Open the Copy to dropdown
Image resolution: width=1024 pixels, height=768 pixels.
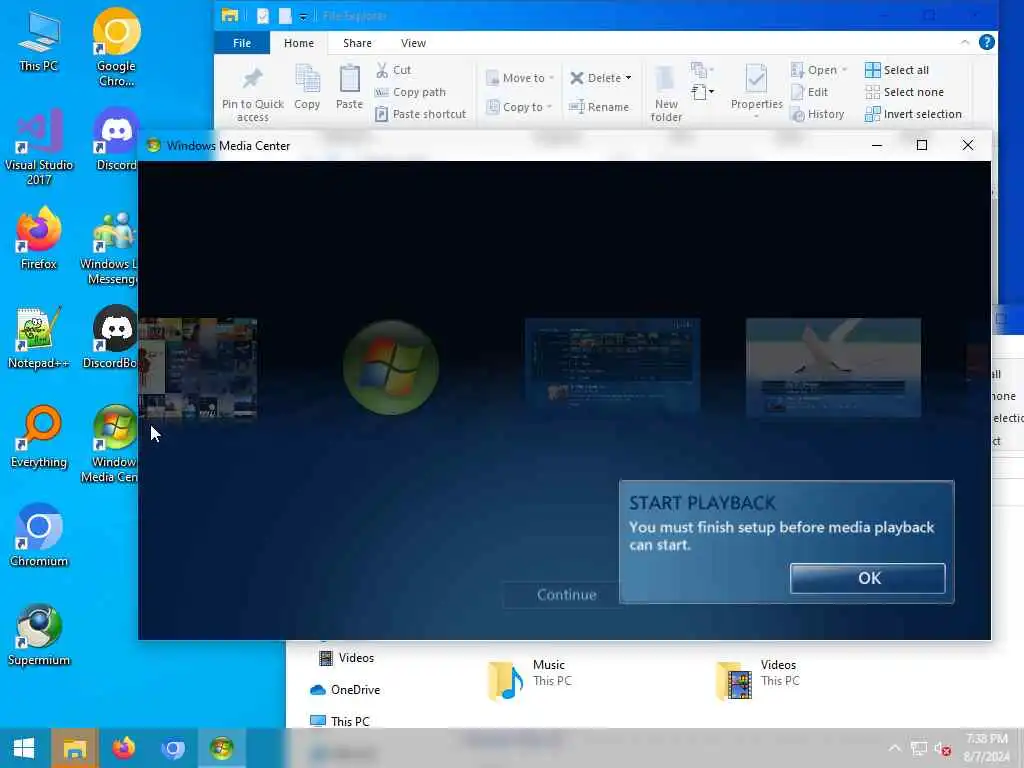pyautogui.click(x=520, y=107)
